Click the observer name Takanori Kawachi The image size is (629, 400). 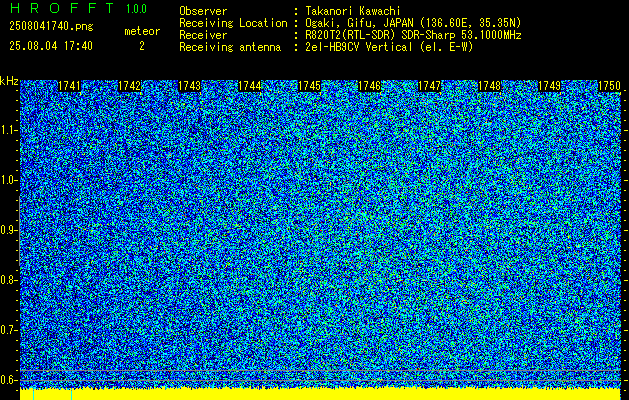353,11
